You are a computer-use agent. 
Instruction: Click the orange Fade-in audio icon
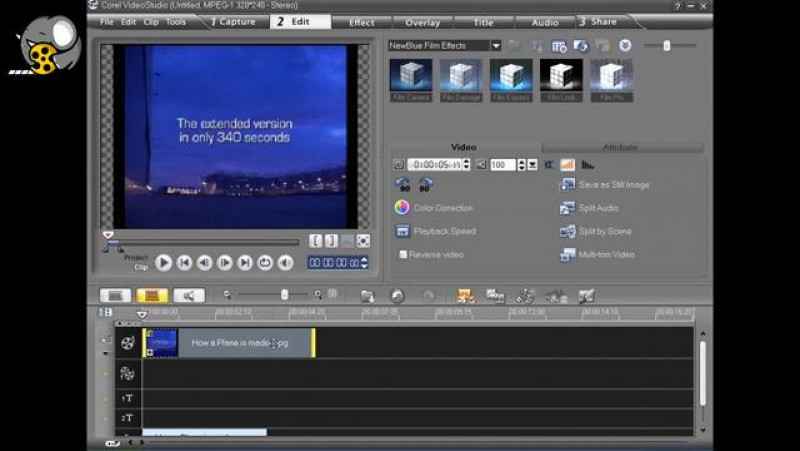click(567, 164)
